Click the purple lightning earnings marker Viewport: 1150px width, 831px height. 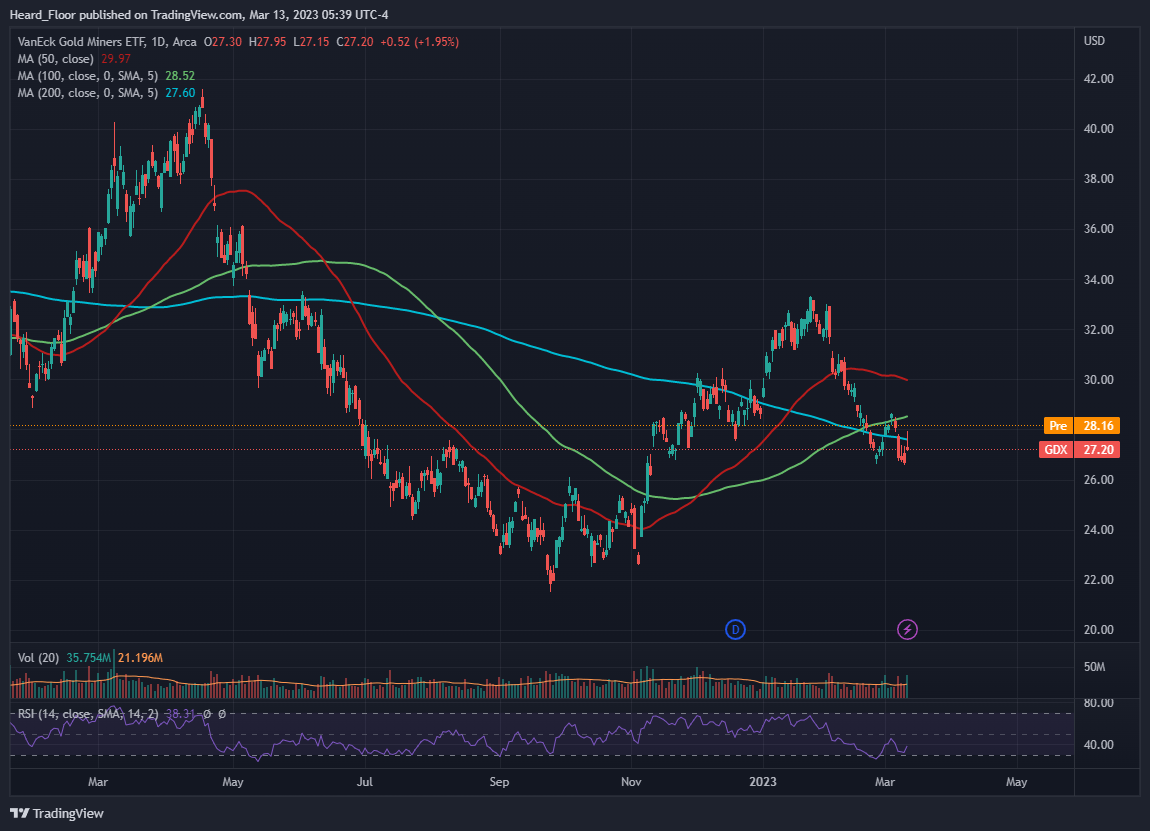[x=907, y=629]
